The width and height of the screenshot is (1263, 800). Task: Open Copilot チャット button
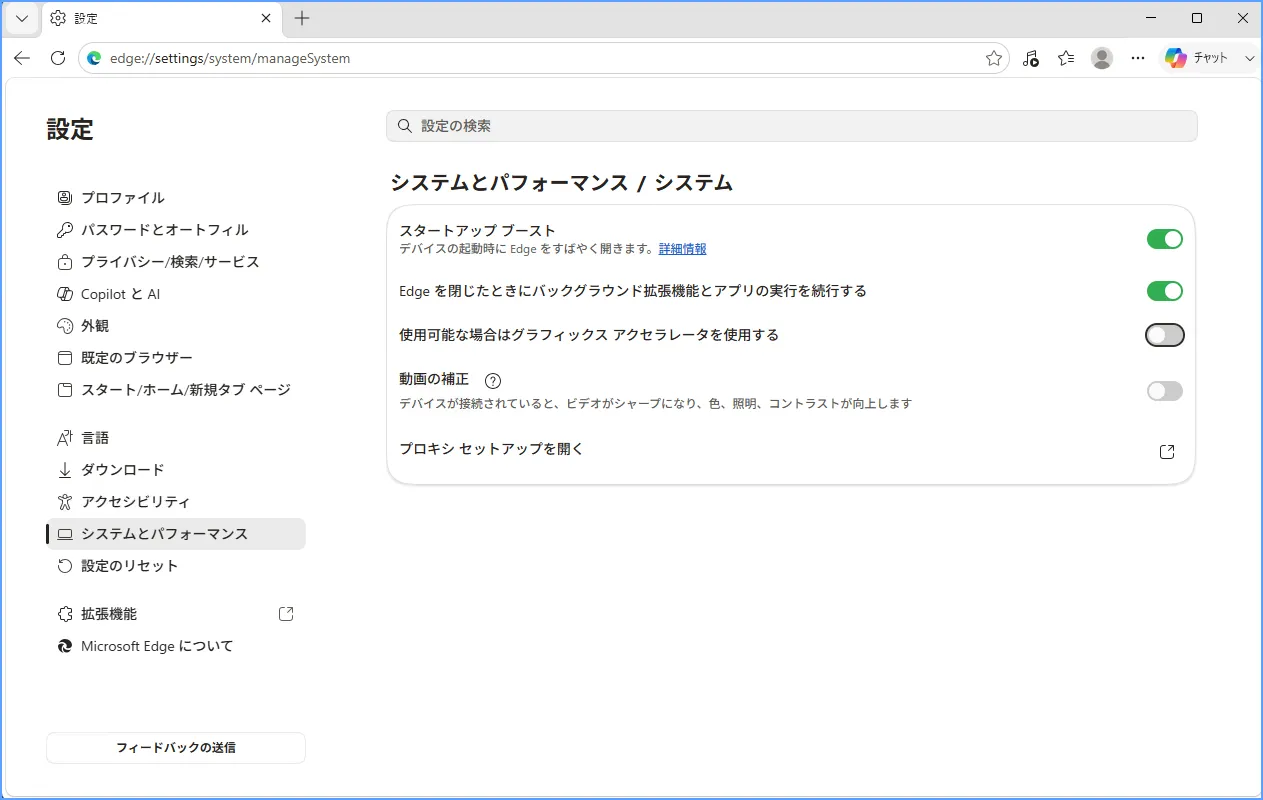pos(1198,58)
